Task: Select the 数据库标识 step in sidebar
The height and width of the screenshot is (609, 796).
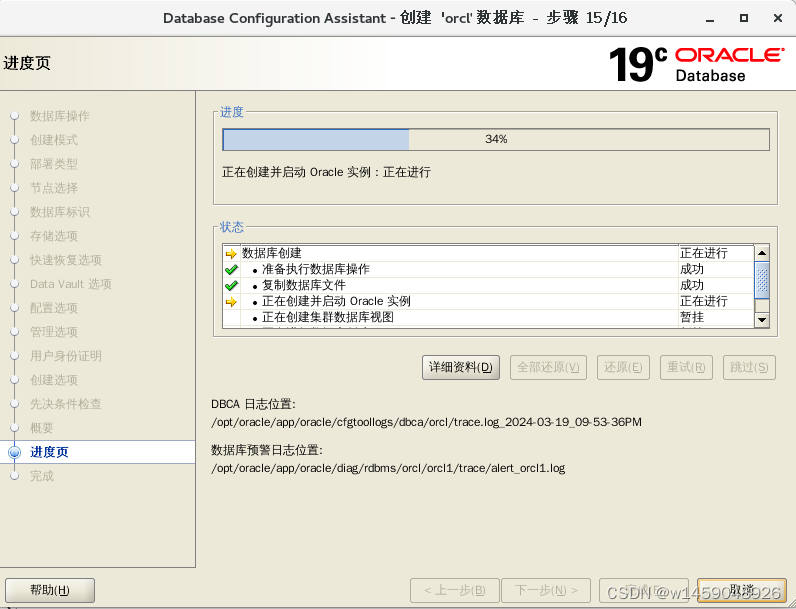Action: coord(59,212)
